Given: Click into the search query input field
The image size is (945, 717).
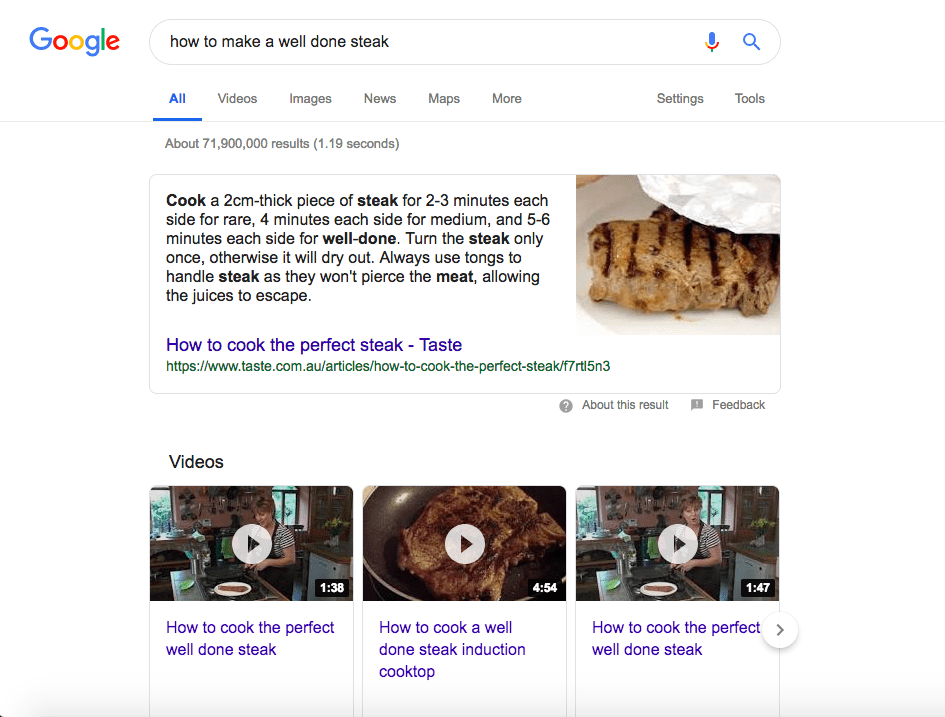Looking at the screenshot, I should [x=428, y=42].
